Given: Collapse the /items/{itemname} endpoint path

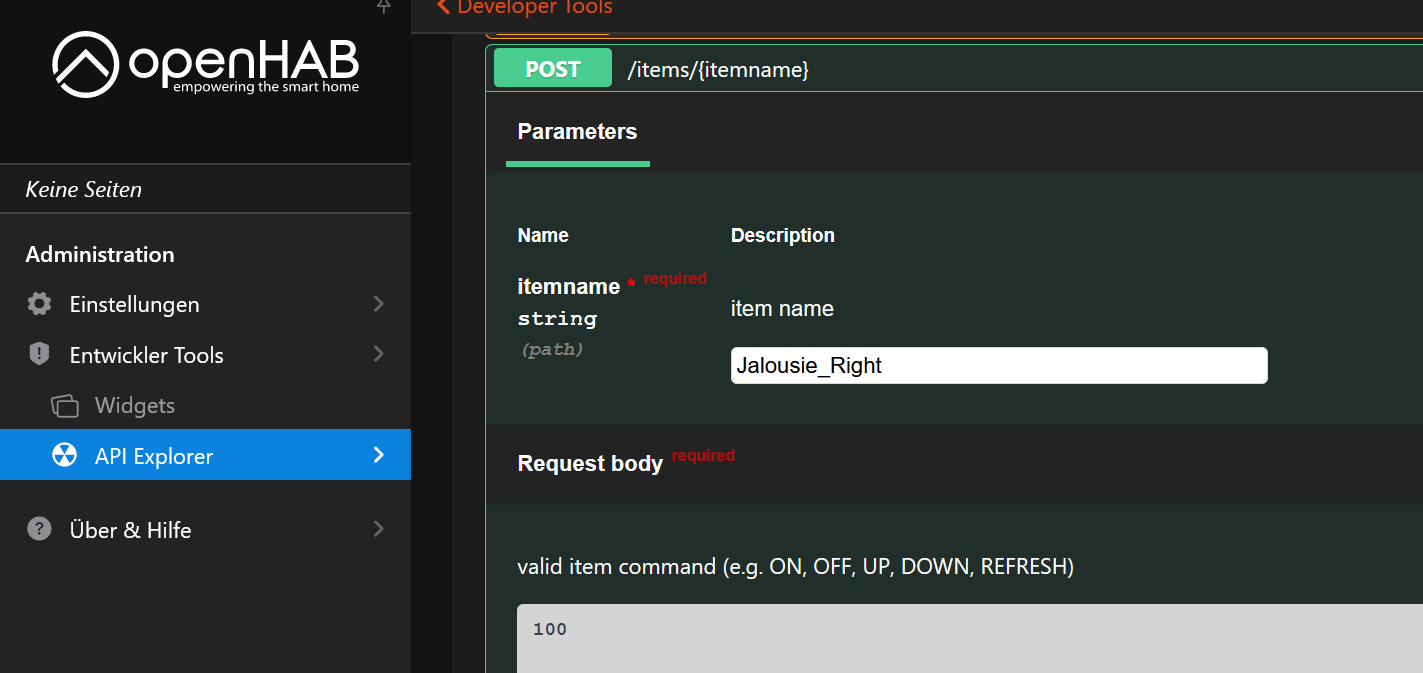Looking at the screenshot, I should [x=718, y=70].
